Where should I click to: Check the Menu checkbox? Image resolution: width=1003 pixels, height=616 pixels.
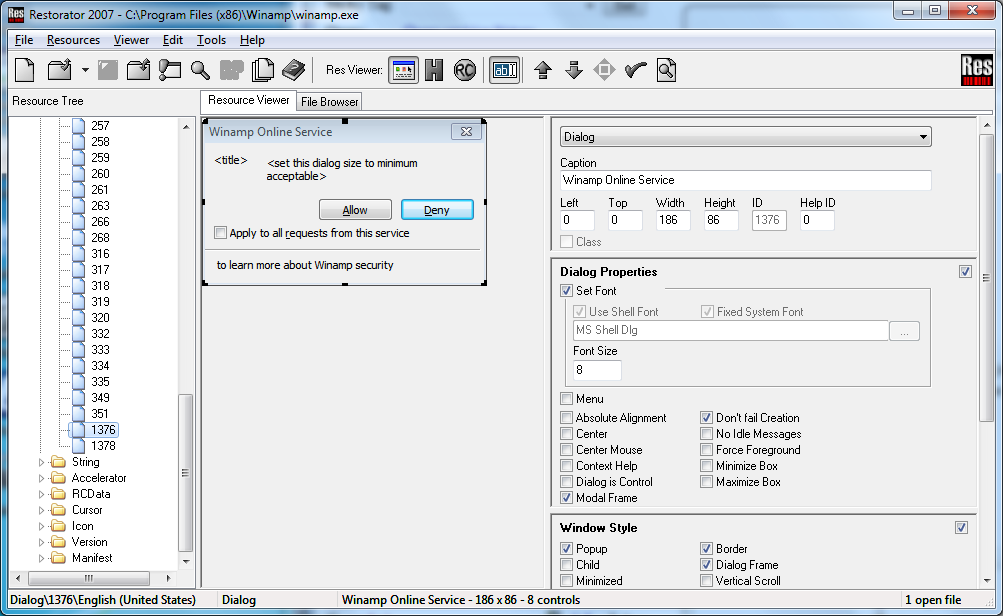[566, 399]
